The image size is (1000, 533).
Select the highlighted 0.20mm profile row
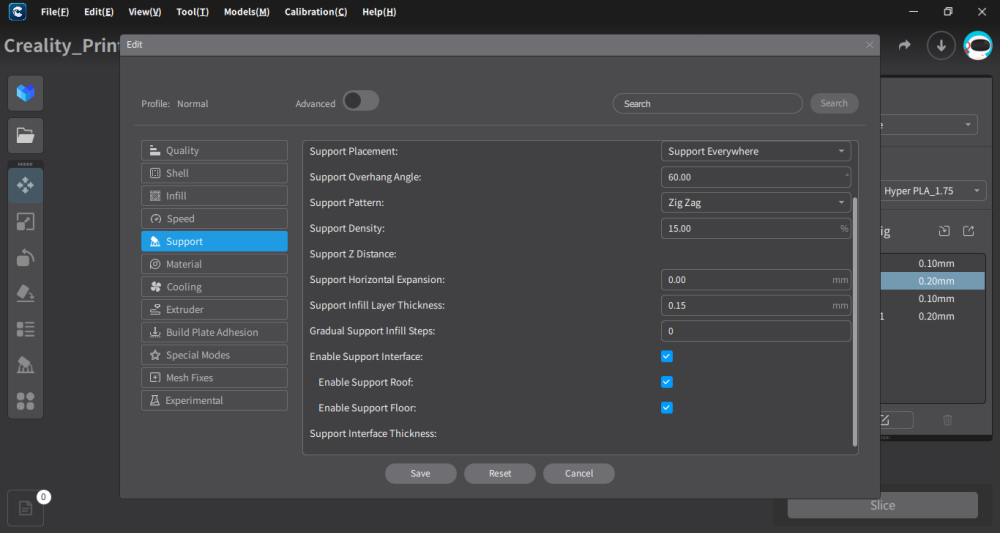932,281
